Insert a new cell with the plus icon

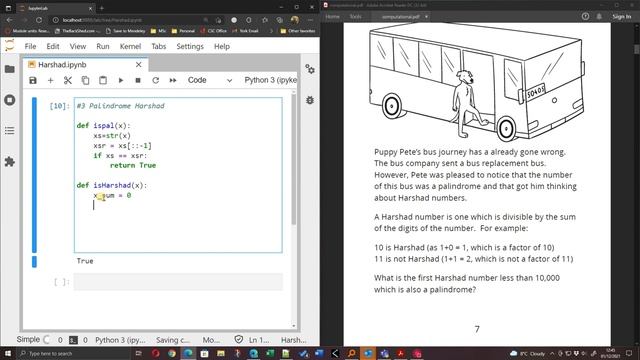click(50, 80)
